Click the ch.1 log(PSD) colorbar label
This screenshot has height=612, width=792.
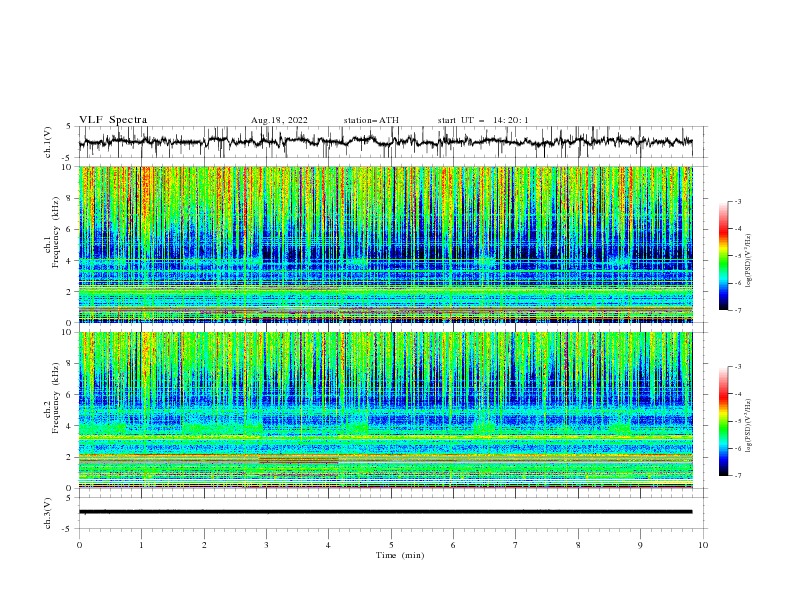(748, 261)
